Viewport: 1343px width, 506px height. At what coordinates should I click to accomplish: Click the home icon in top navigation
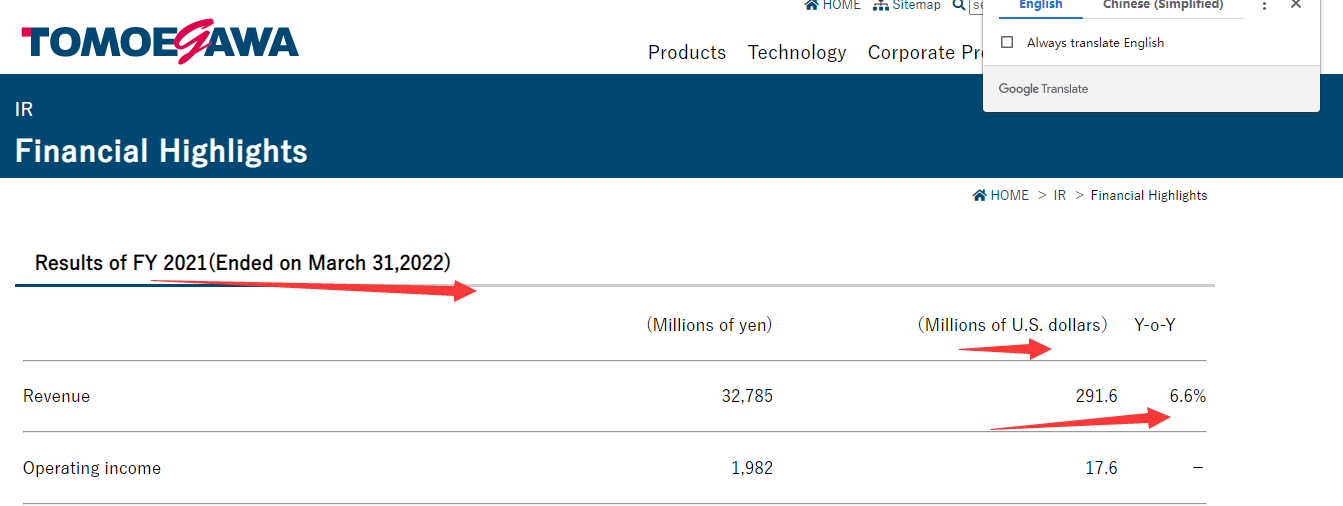click(812, 5)
